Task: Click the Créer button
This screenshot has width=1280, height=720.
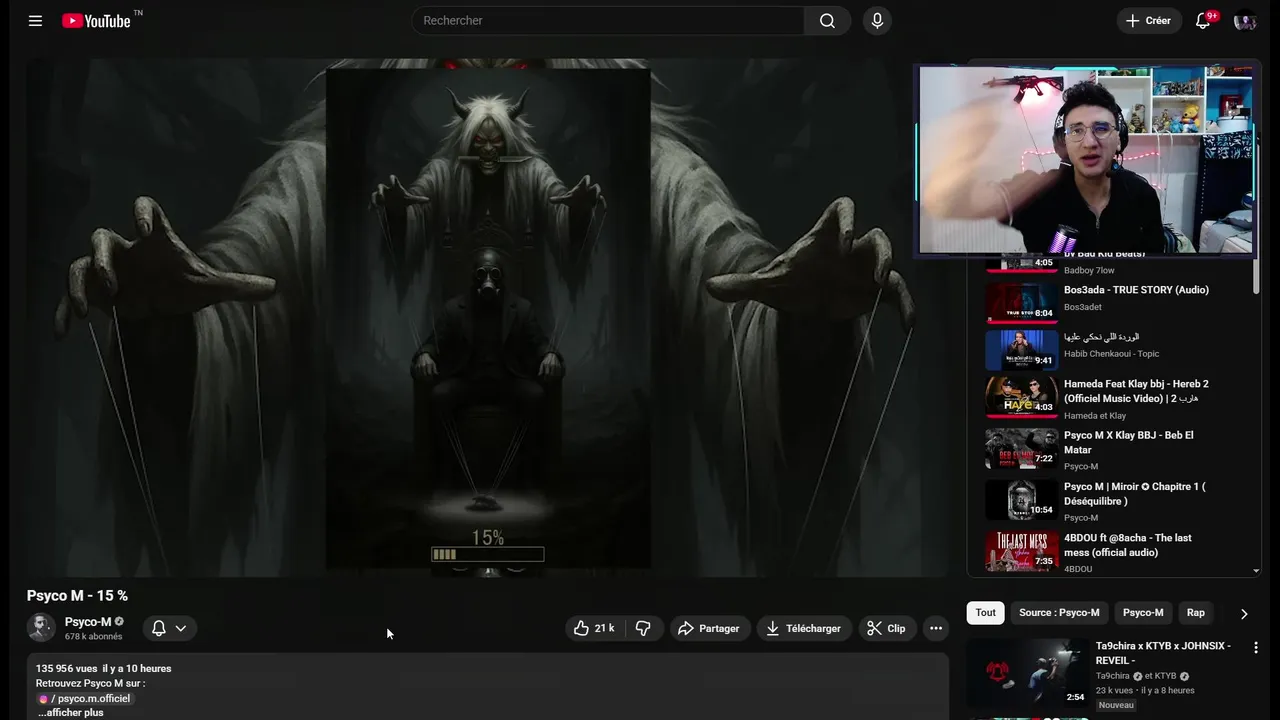Action: pyautogui.click(x=1148, y=21)
